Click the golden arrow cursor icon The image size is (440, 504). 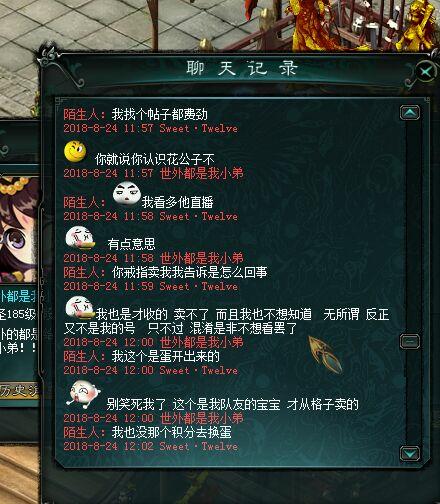click(x=325, y=354)
